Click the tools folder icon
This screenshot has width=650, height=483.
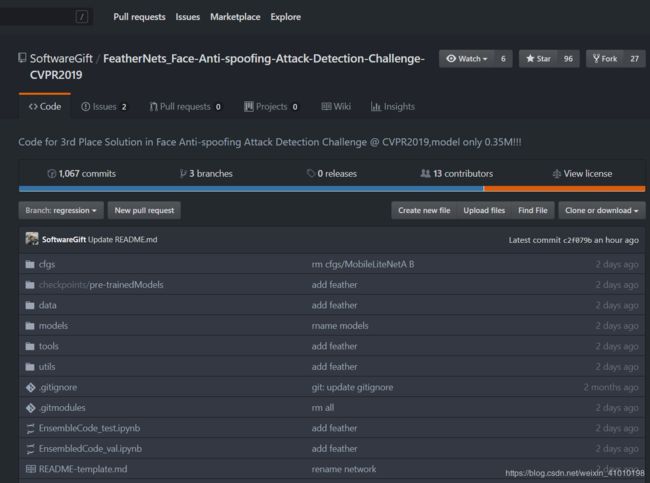tap(30, 346)
